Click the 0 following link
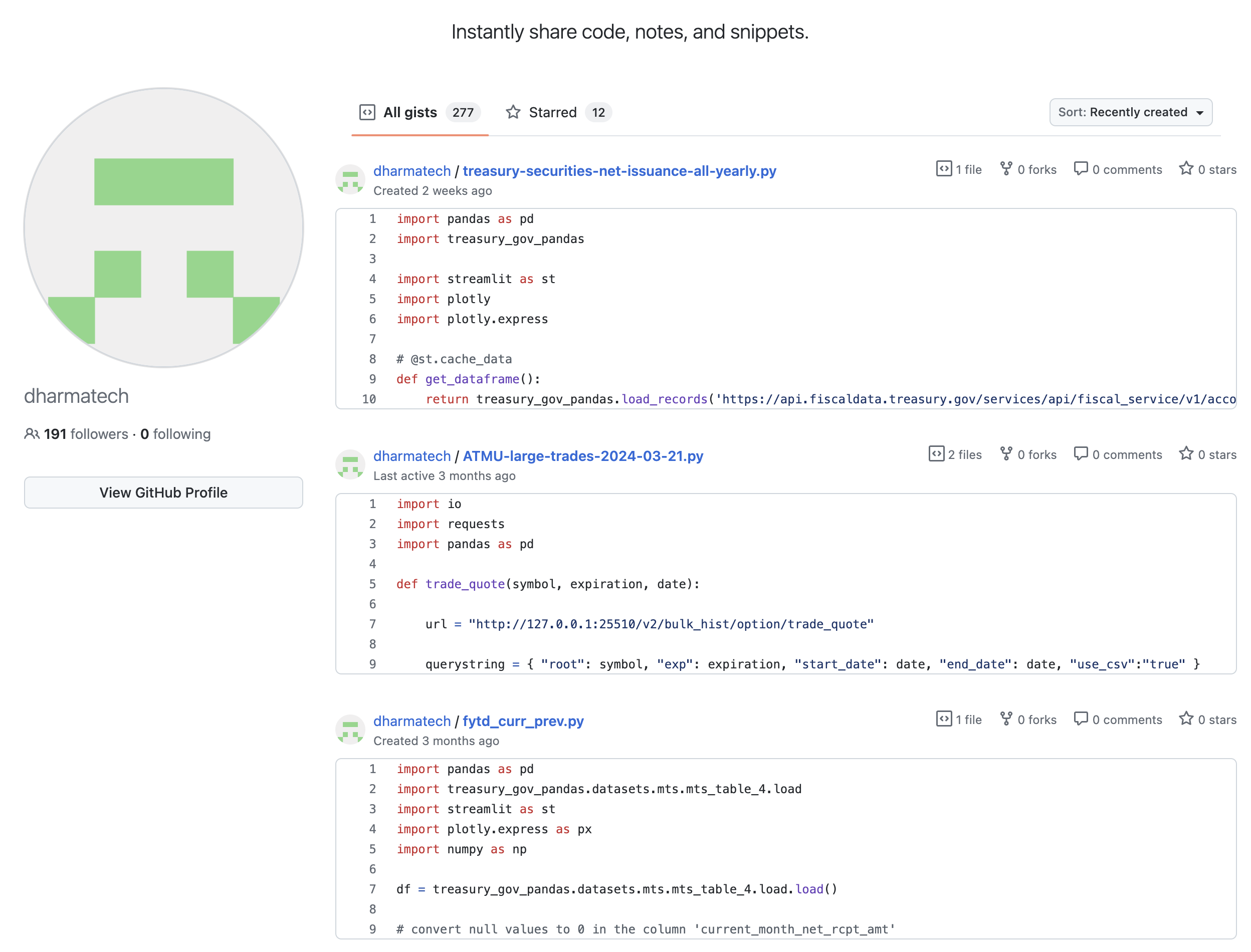 pos(175,434)
